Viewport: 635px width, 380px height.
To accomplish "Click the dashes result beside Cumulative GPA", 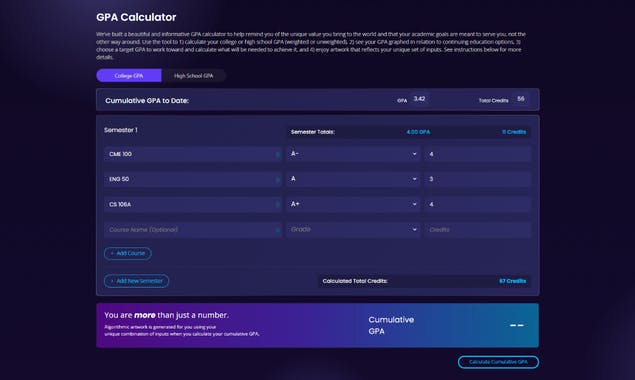I will (x=516, y=325).
